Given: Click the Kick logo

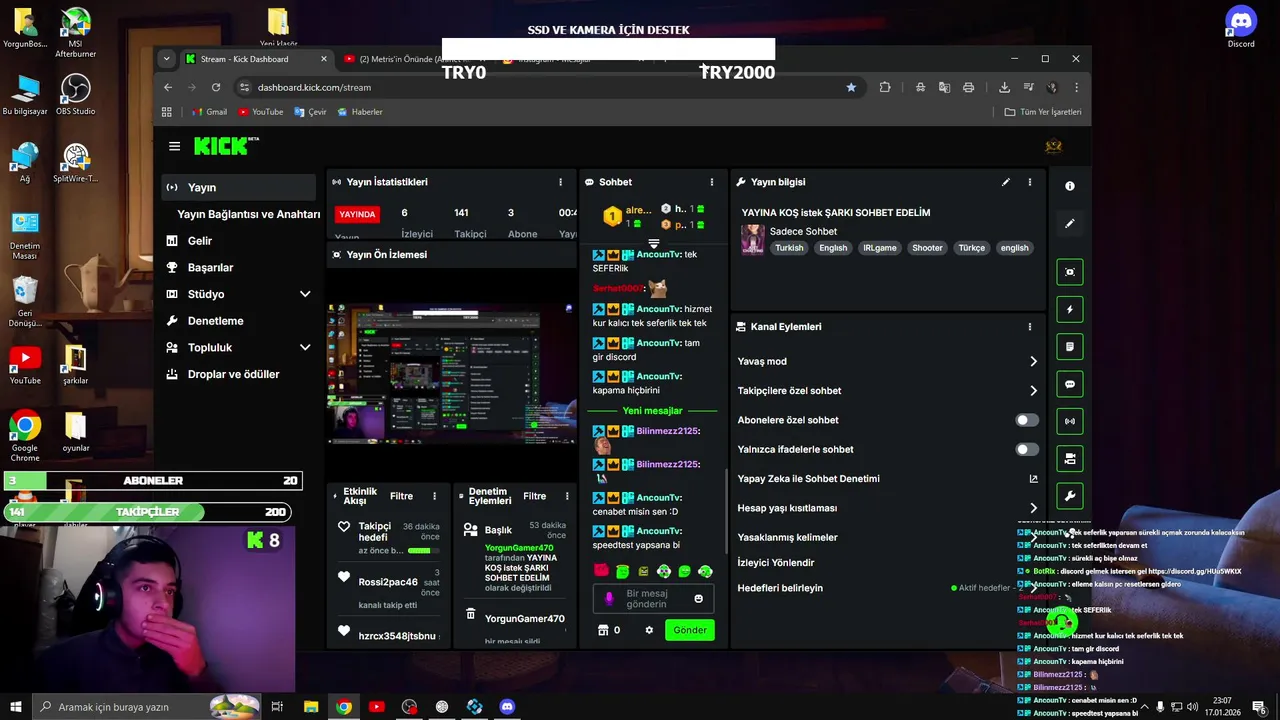Looking at the screenshot, I should point(226,146).
